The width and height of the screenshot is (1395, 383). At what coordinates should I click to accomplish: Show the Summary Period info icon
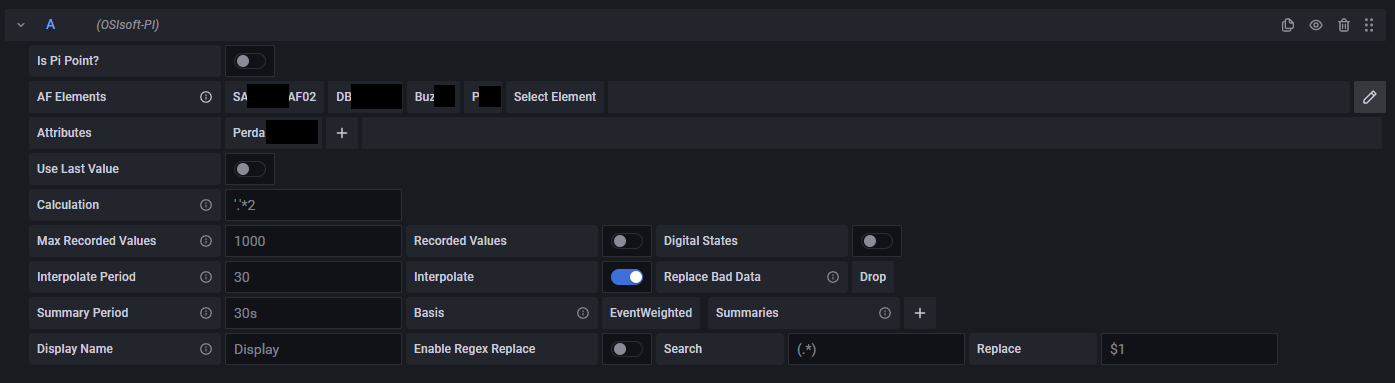tap(206, 313)
